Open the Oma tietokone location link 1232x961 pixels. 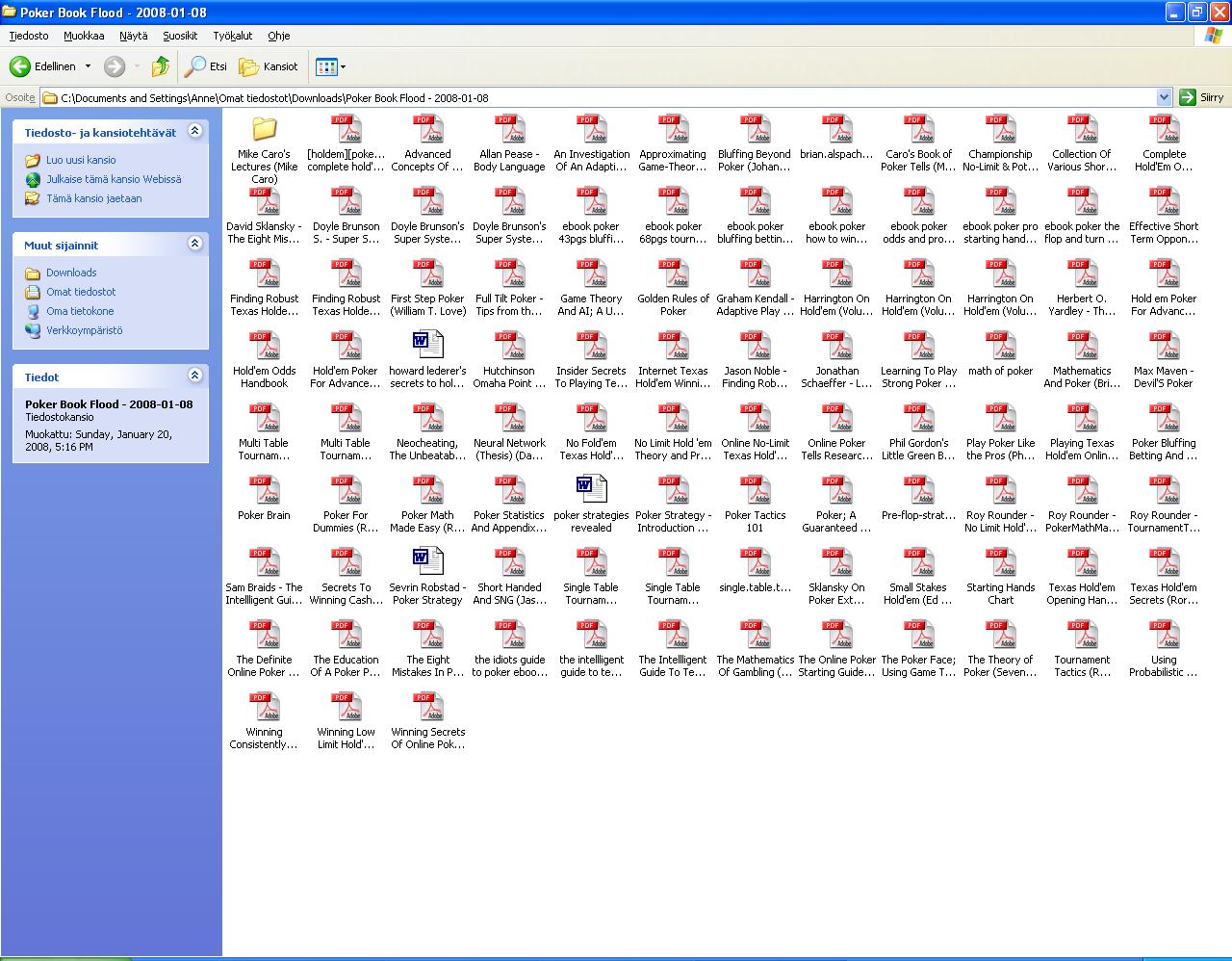click(80, 311)
